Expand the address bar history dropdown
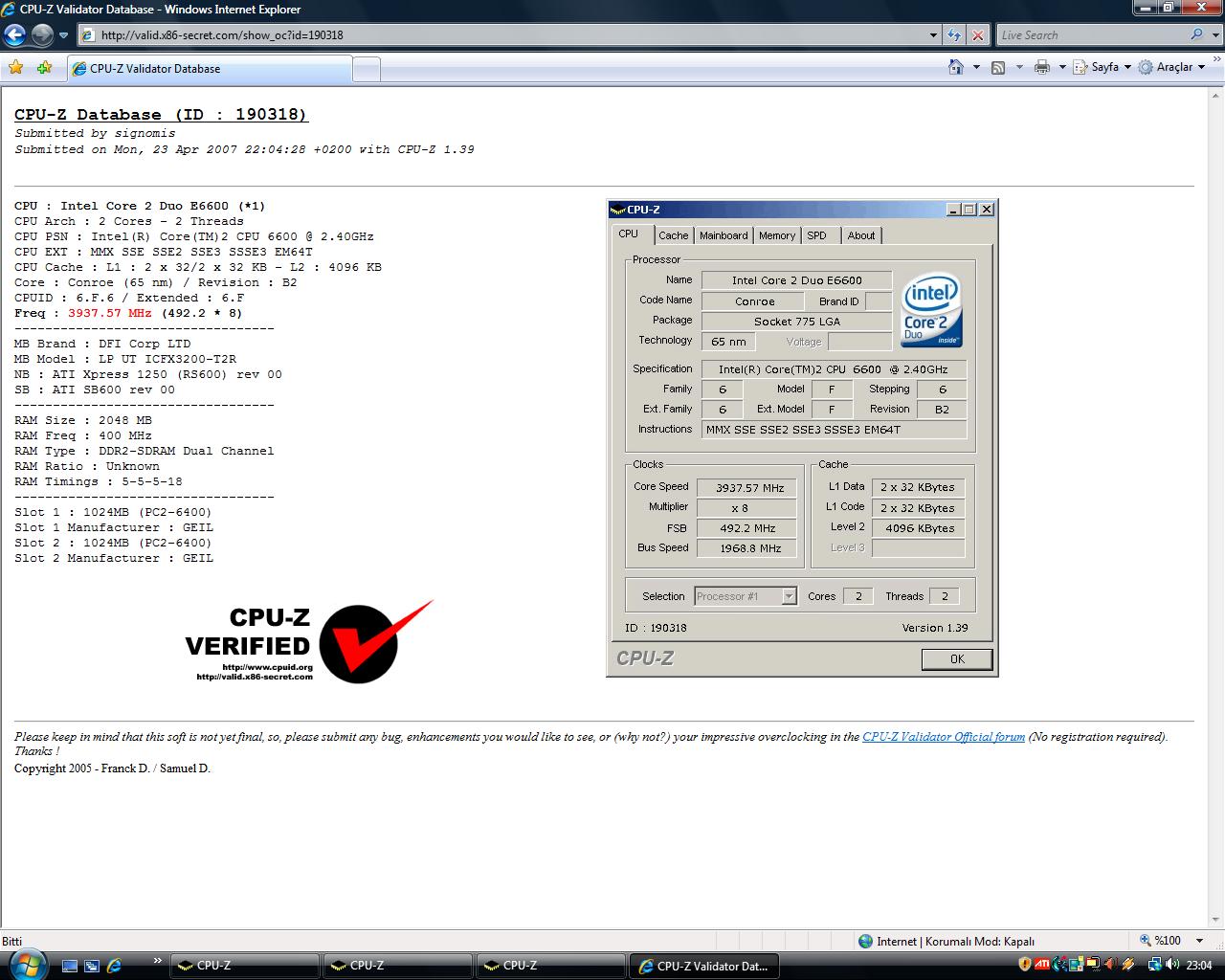Viewport: 1225px width, 980px height. [934, 35]
